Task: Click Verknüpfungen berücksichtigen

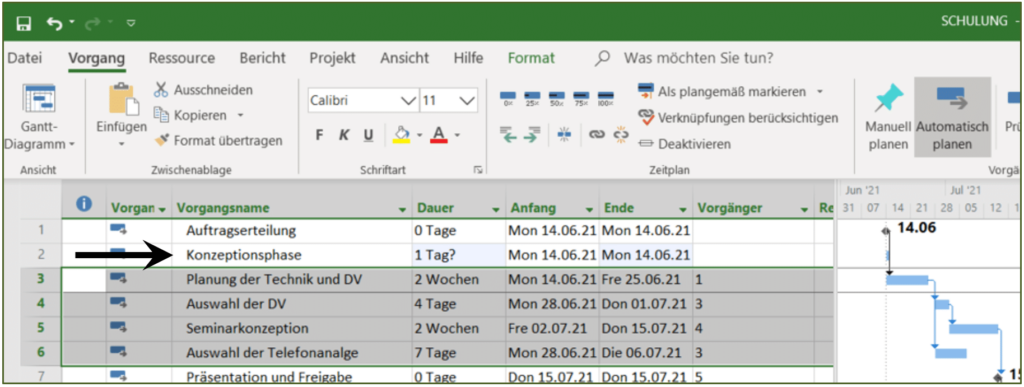Action: tap(738, 118)
